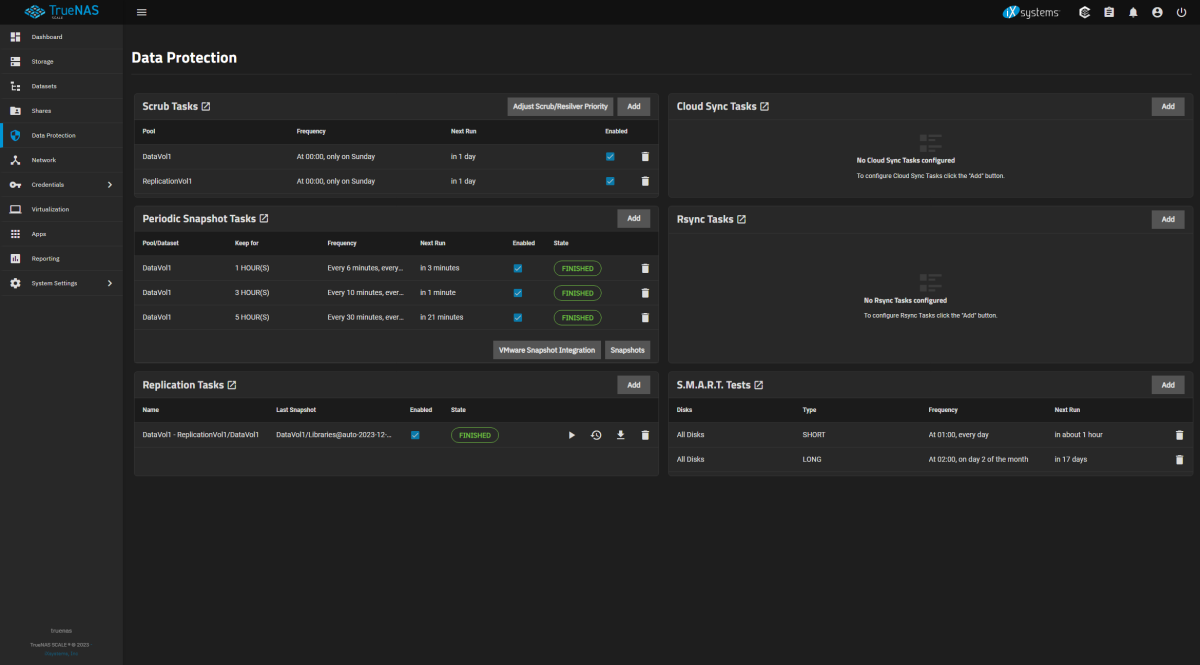Click the iXsystems logo

pos(1030,12)
